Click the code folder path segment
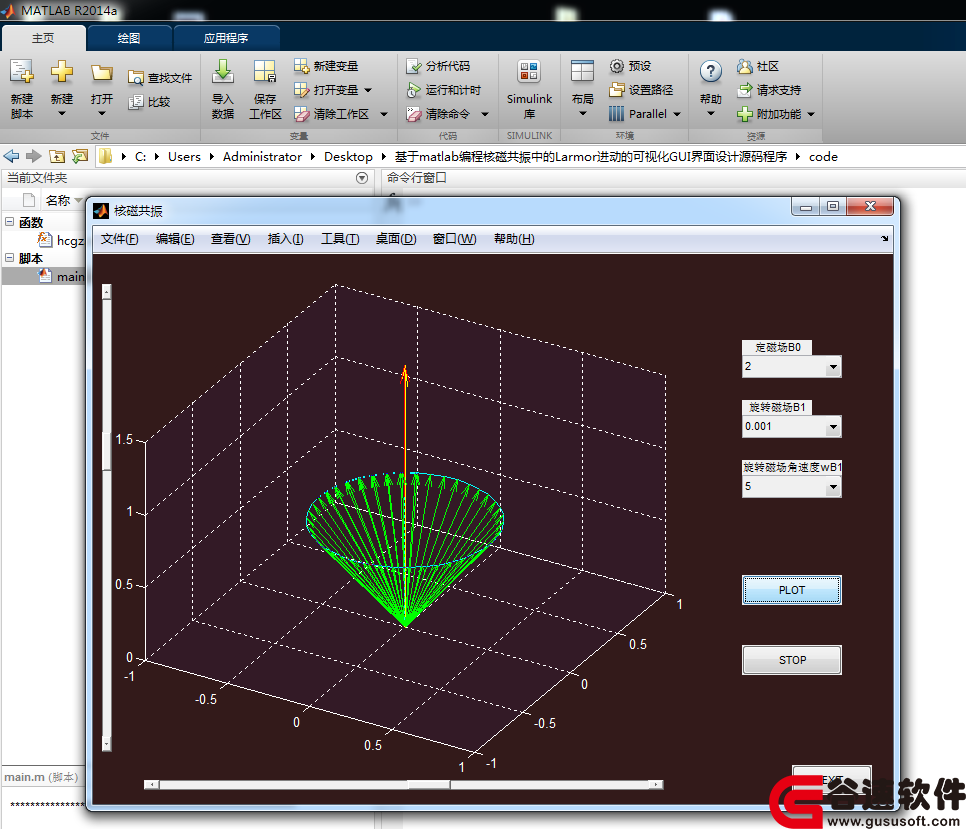The height and width of the screenshot is (829, 966). pos(823,156)
